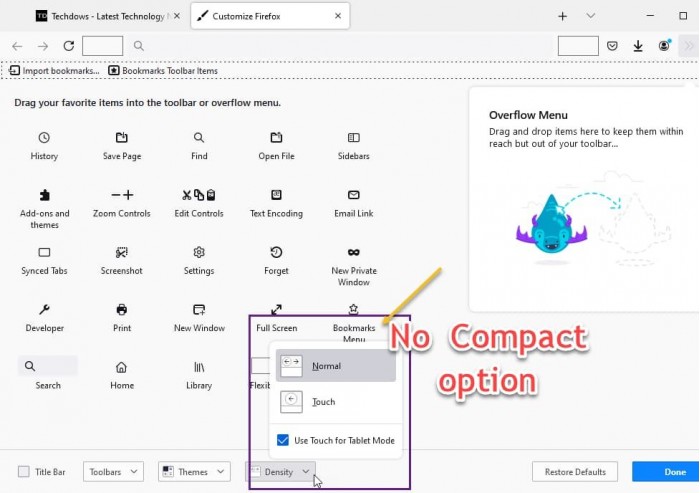Select the Screenshot tool icon
Viewport: 700px width, 493px height.
tap(121, 252)
